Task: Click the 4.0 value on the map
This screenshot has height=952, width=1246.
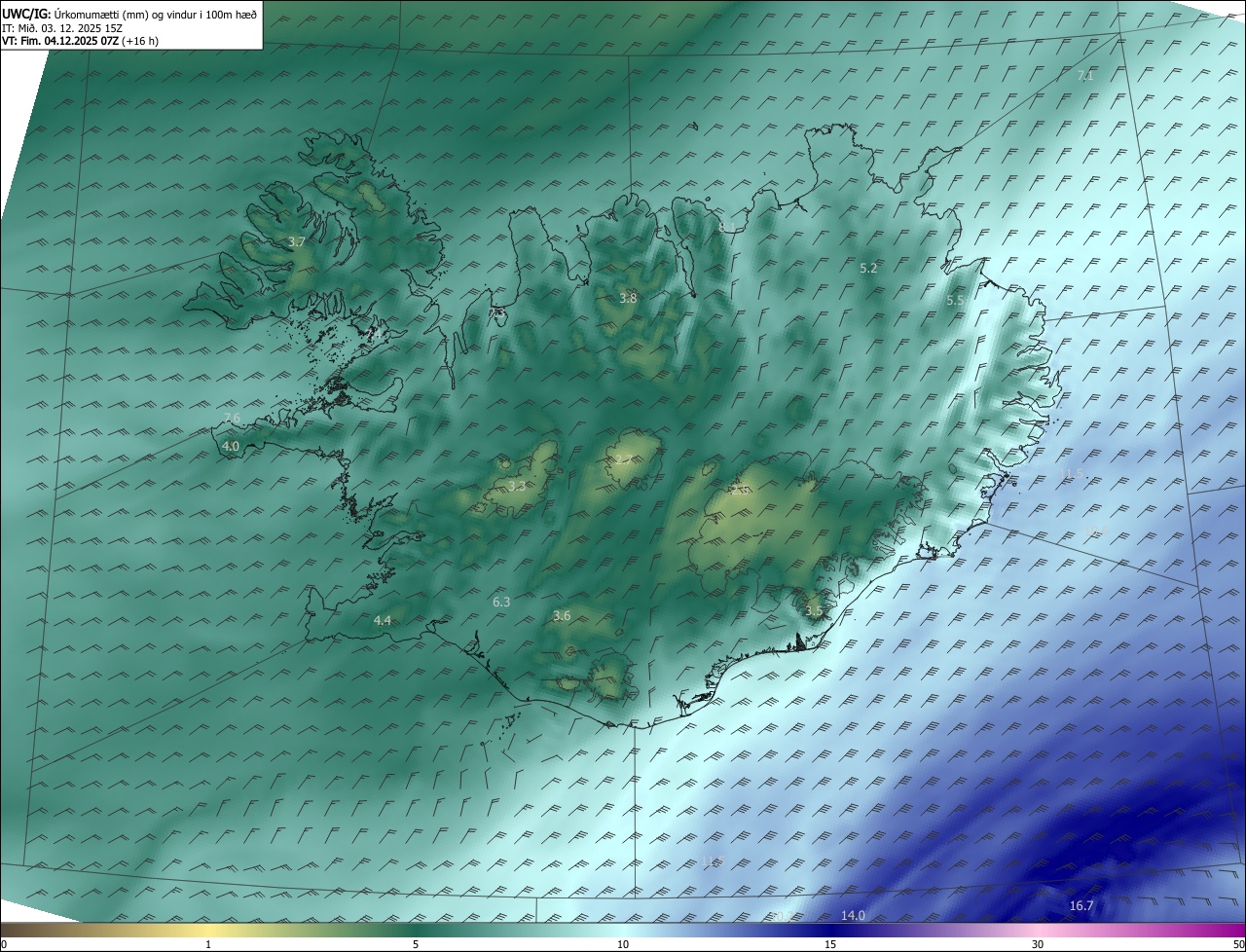Action: (231, 446)
